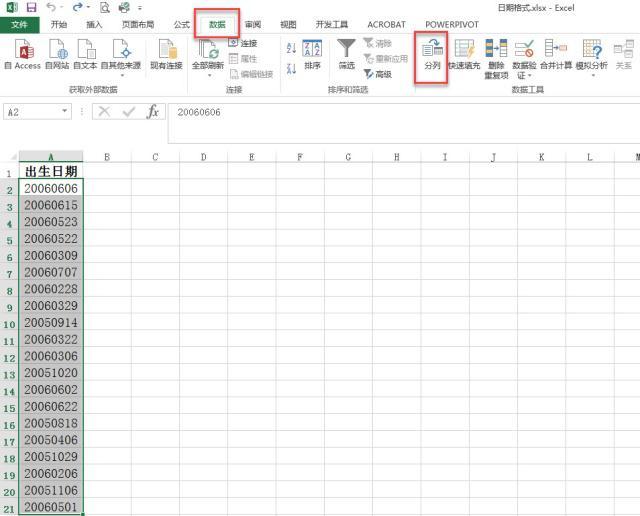Viewport: 640px width, 516px height.
Task: Open the File (文件) tab
Action: point(20,24)
